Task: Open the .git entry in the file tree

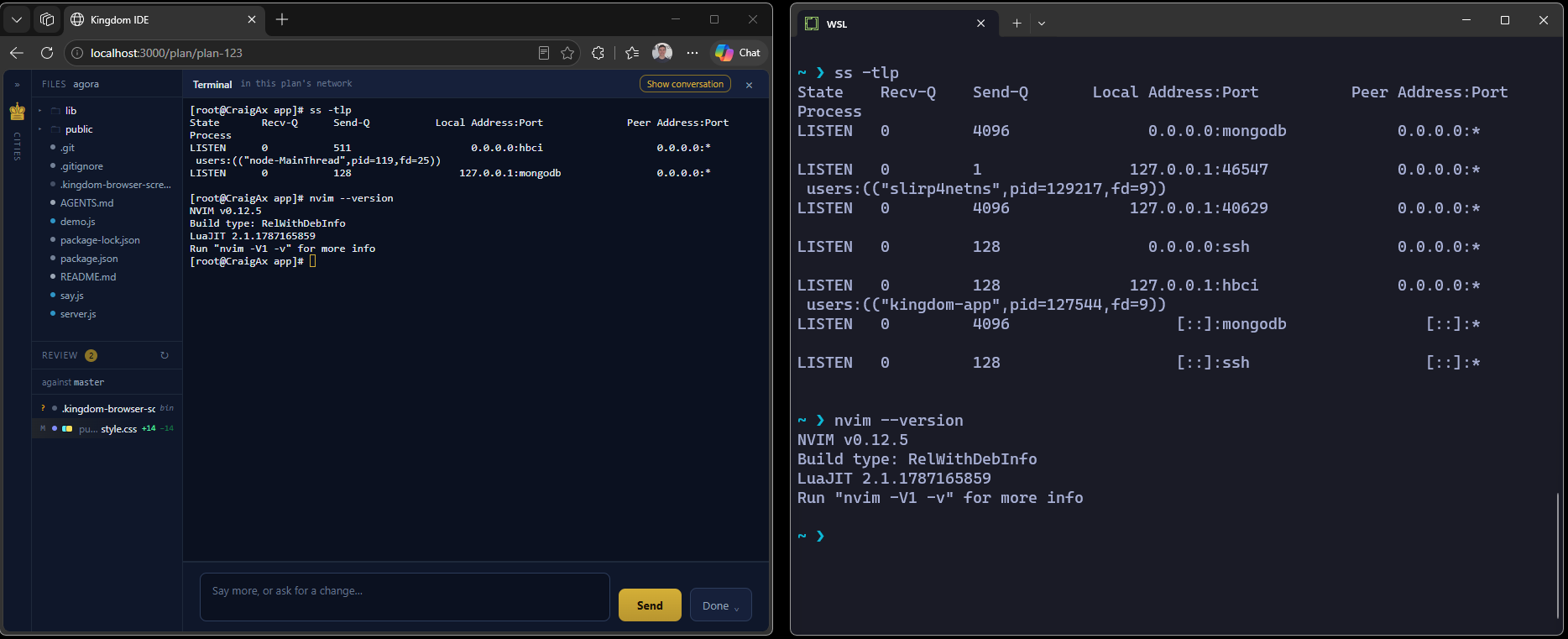Action: click(x=67, y=148)
